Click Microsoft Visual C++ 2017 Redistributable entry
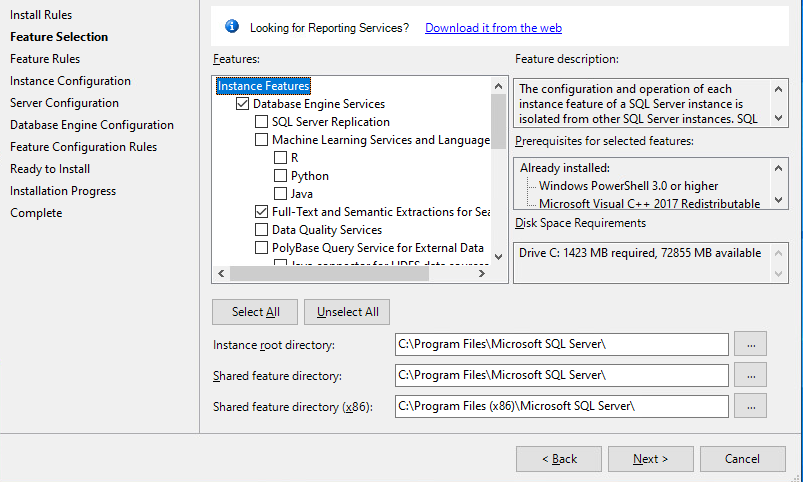Image resolution: width=803 pixels, height=482 pixels. [x=649, y=203]
